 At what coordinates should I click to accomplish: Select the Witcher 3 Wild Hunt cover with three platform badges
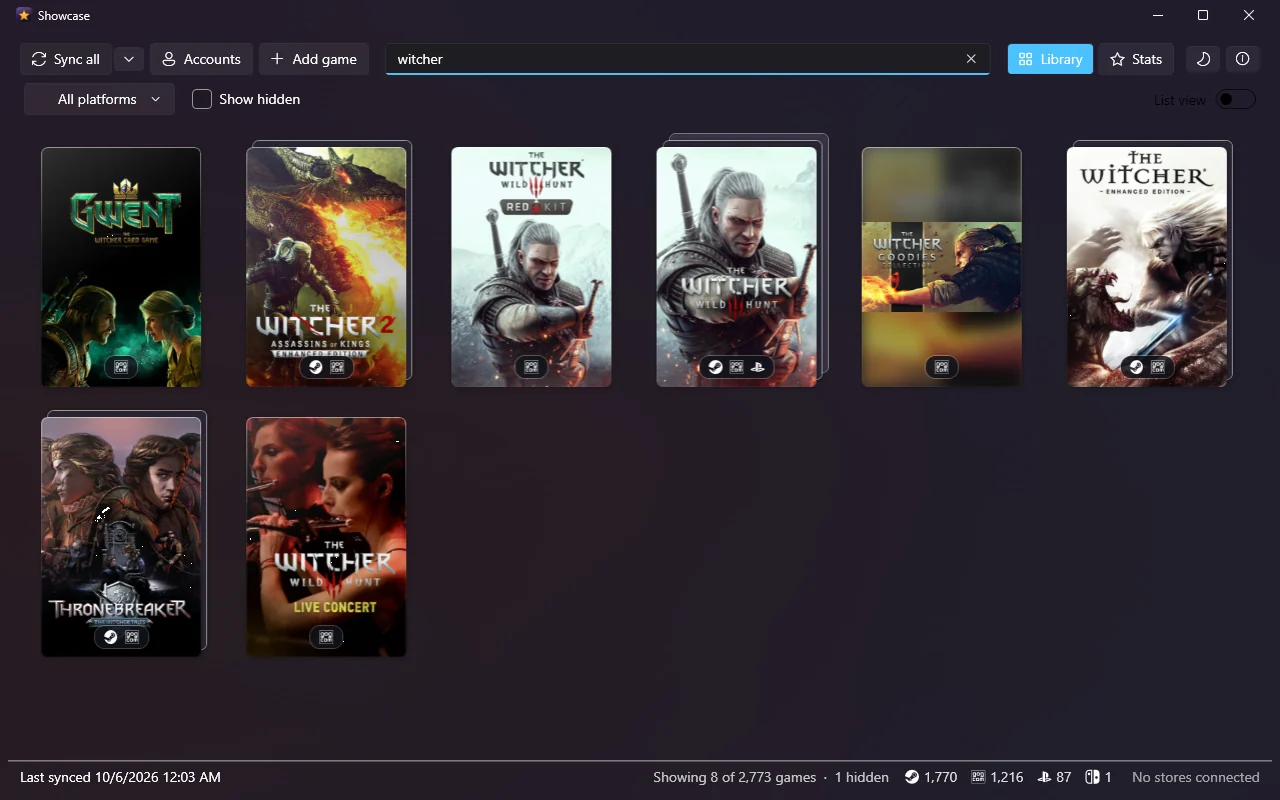737,267
